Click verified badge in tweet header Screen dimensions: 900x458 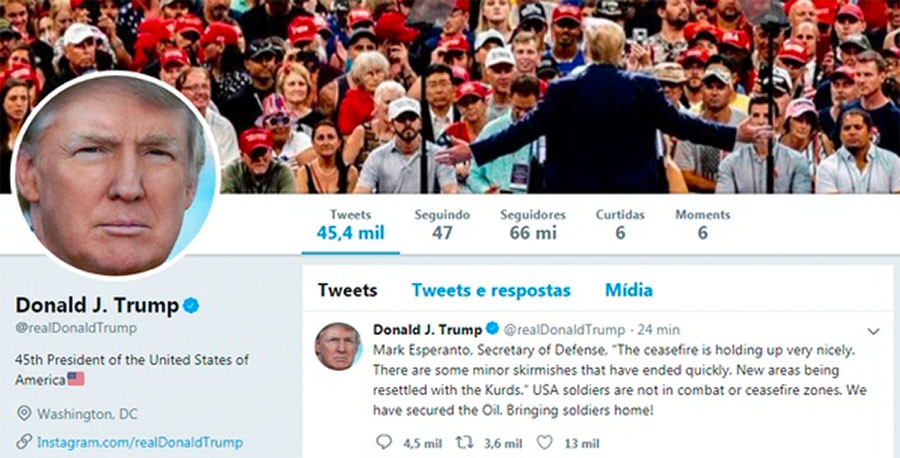pos(492,329)
